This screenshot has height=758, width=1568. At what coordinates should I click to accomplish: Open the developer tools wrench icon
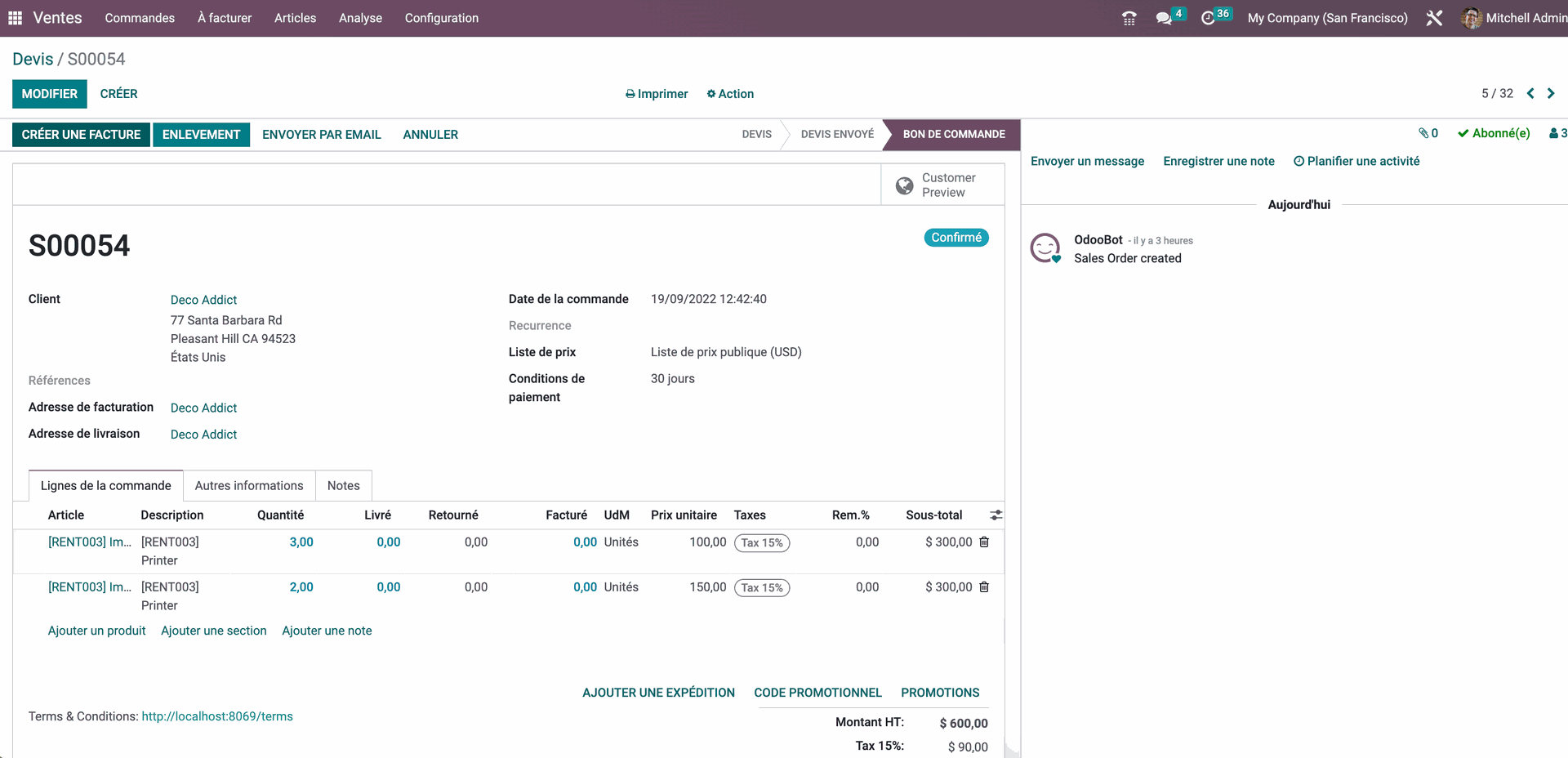pyautogui.click(x=1434, y=18)
